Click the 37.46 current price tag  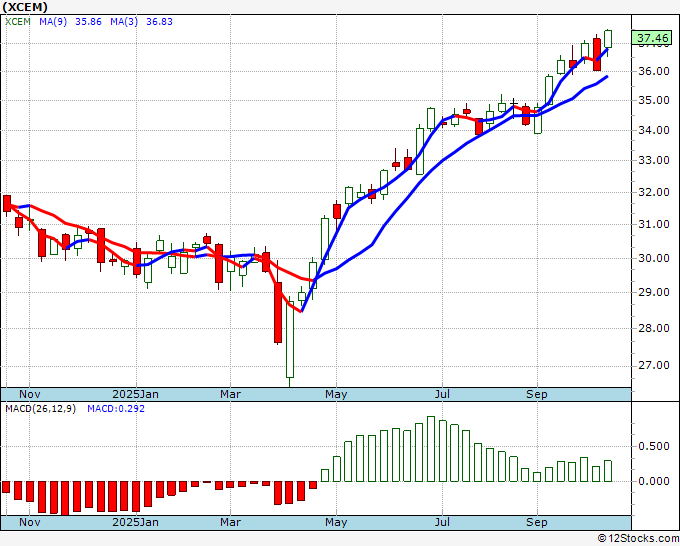pyautogui.click(x=653, y=38)
